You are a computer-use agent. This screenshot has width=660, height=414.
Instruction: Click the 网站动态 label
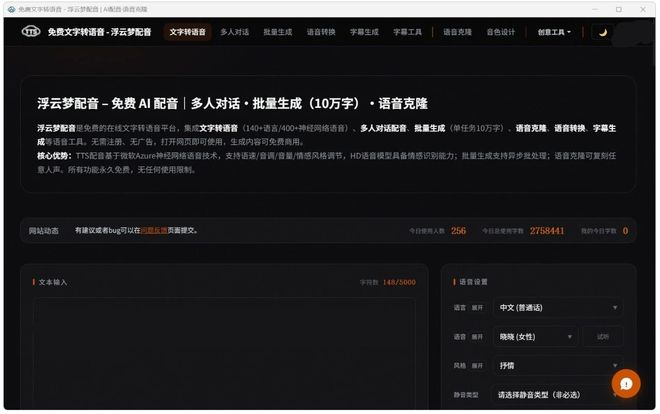[44, 231]
